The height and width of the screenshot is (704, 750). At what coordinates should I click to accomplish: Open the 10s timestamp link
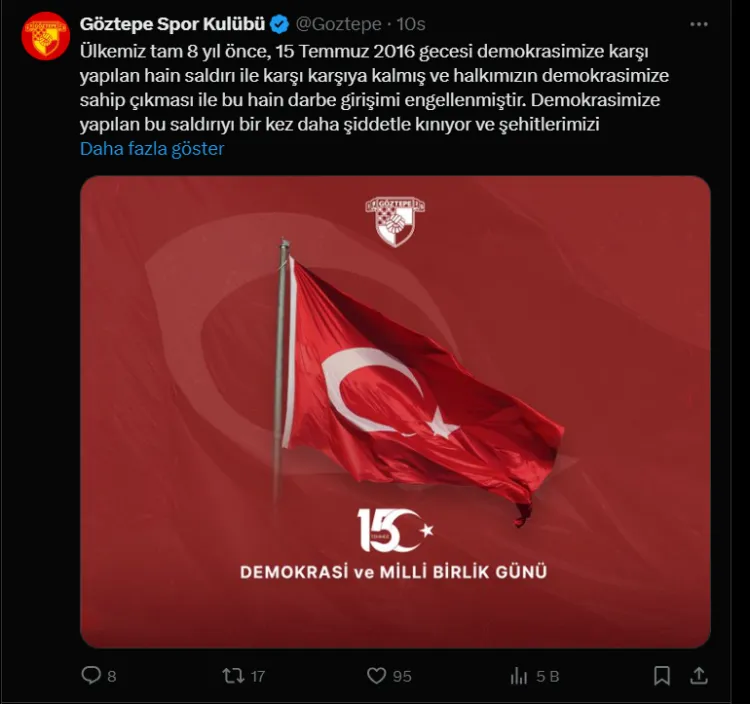point(411,24)
